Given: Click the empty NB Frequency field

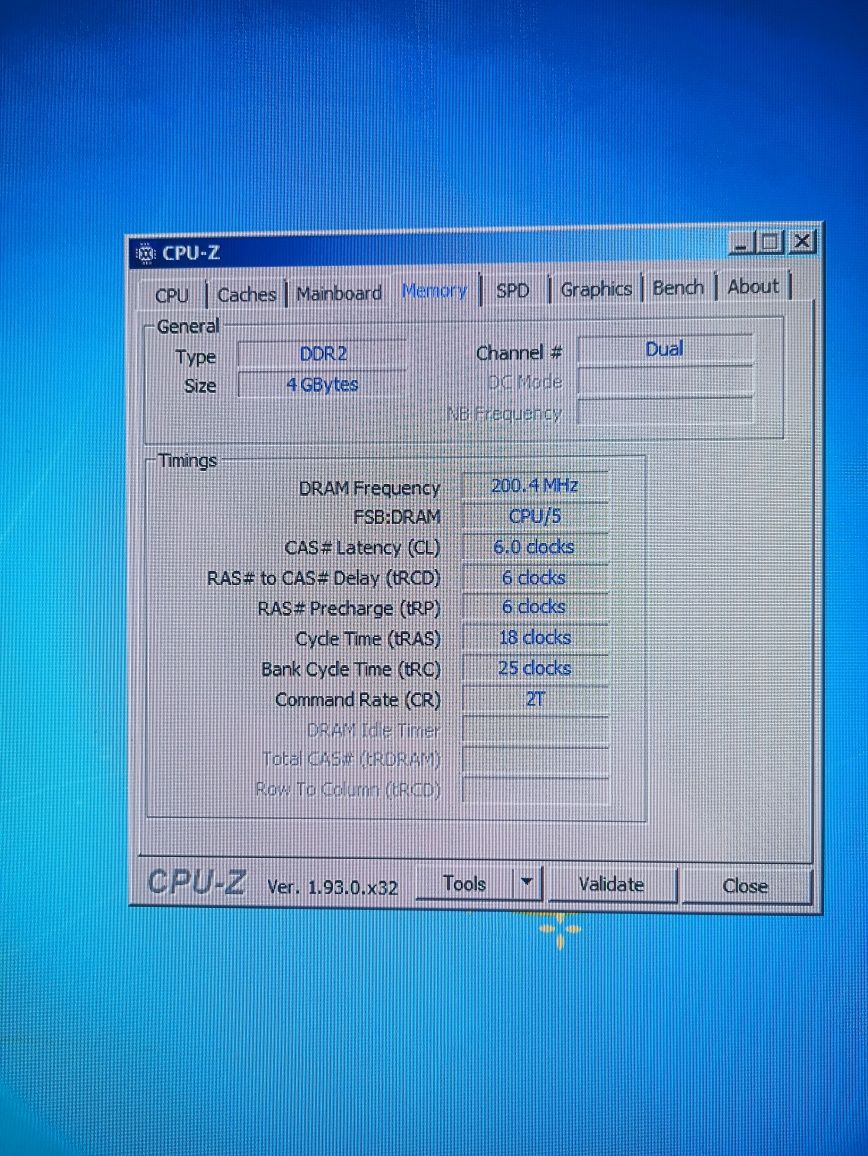Looking at the screenshot, I should click(664, 411).
